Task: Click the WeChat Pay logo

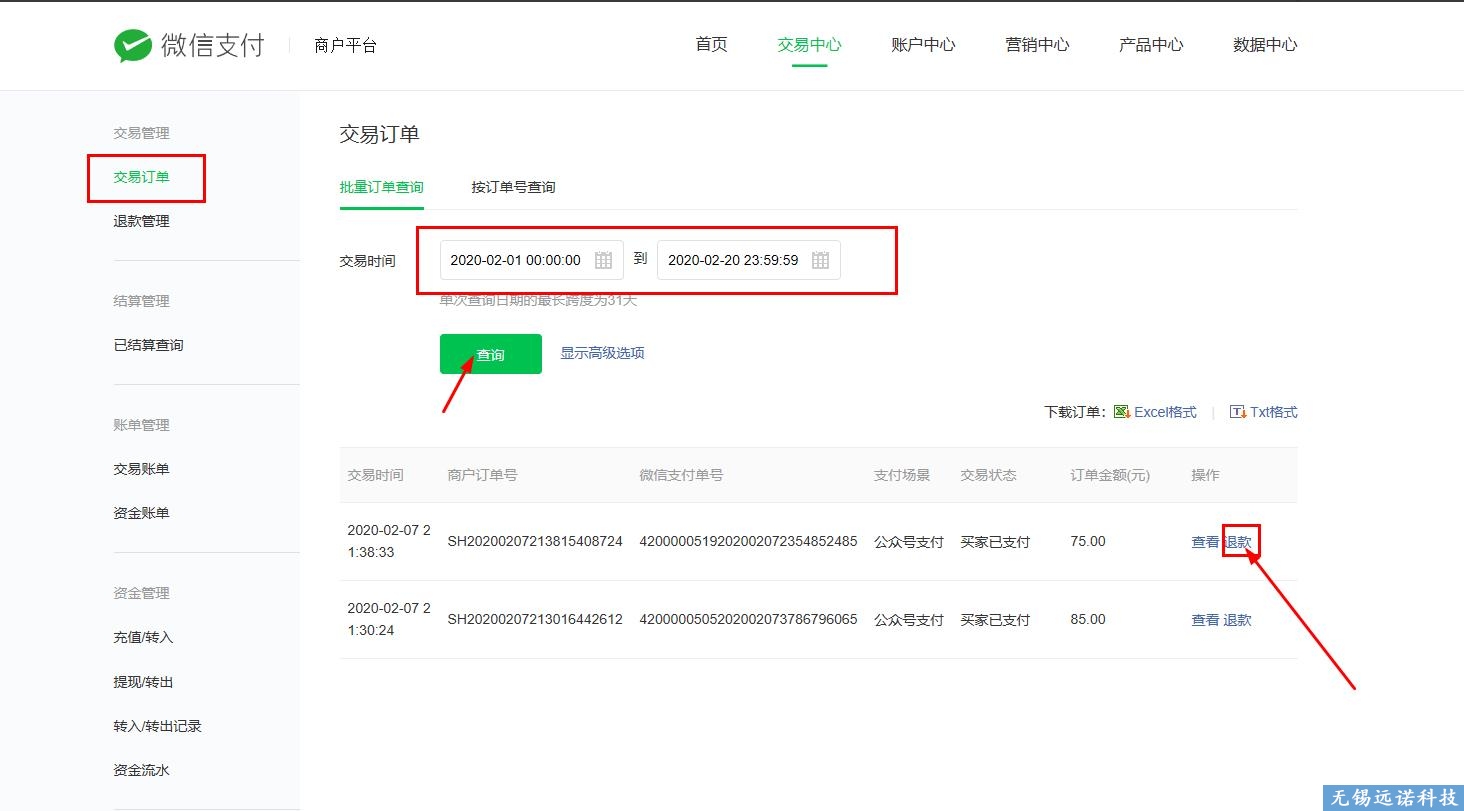Action: click(x=189, y=45)
